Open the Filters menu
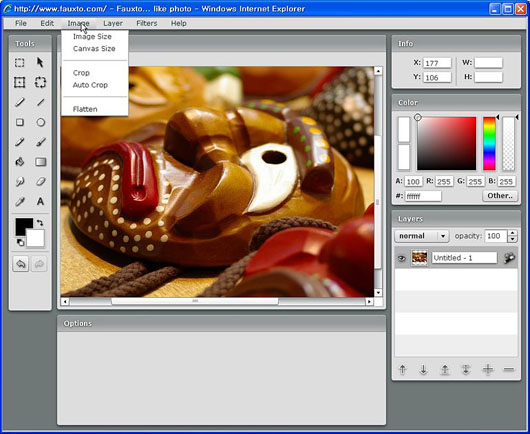The height and width of the screenshot is (434, 530). coord(147,23)
